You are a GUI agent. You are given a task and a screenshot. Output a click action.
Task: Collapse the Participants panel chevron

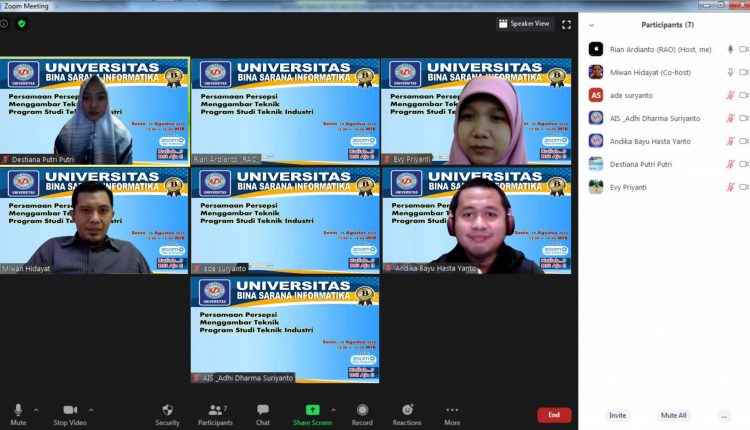(x=592, y=25)
